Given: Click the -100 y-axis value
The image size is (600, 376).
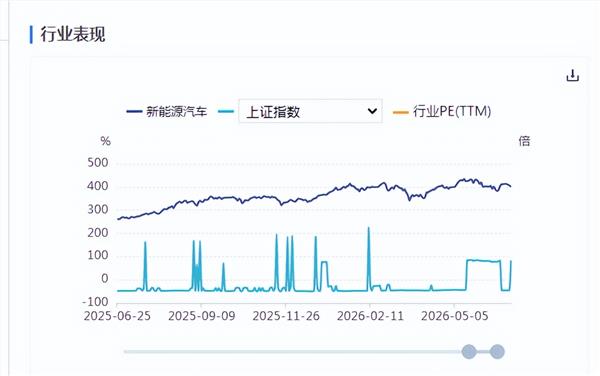Looking at the screenshot, I should pyautogui.click(x=95, y=302).
